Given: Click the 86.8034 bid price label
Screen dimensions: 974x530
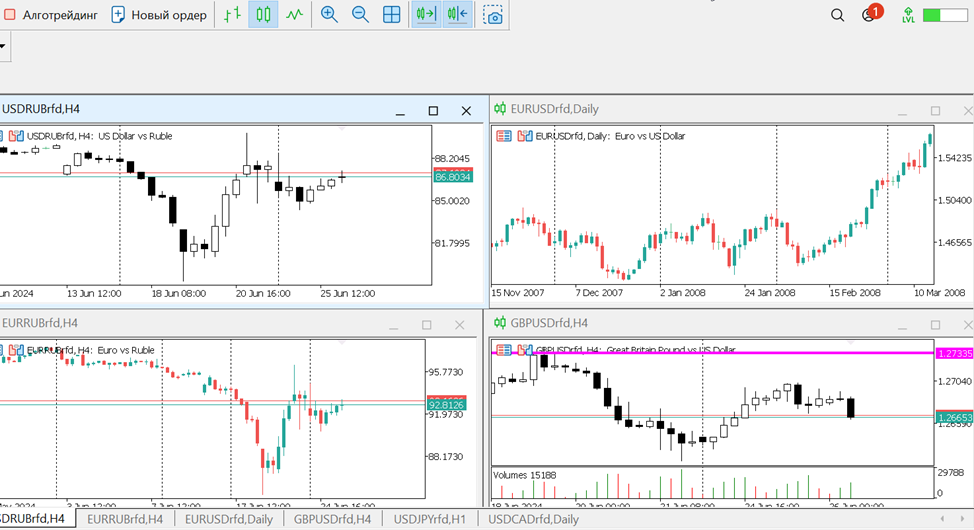Looking at the screenshot, I should pos(453,177).
